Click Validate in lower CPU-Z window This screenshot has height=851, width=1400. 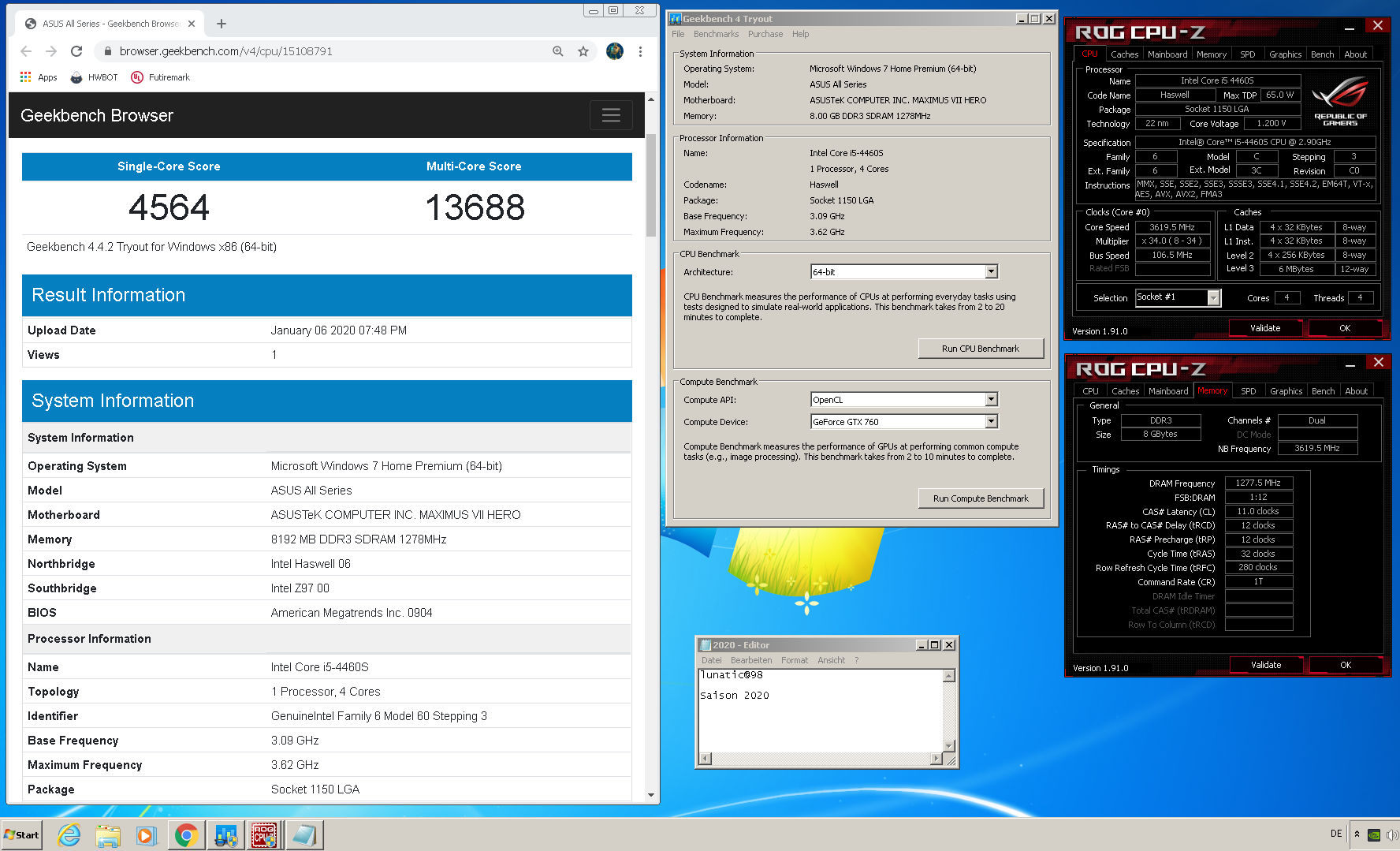1266,665
